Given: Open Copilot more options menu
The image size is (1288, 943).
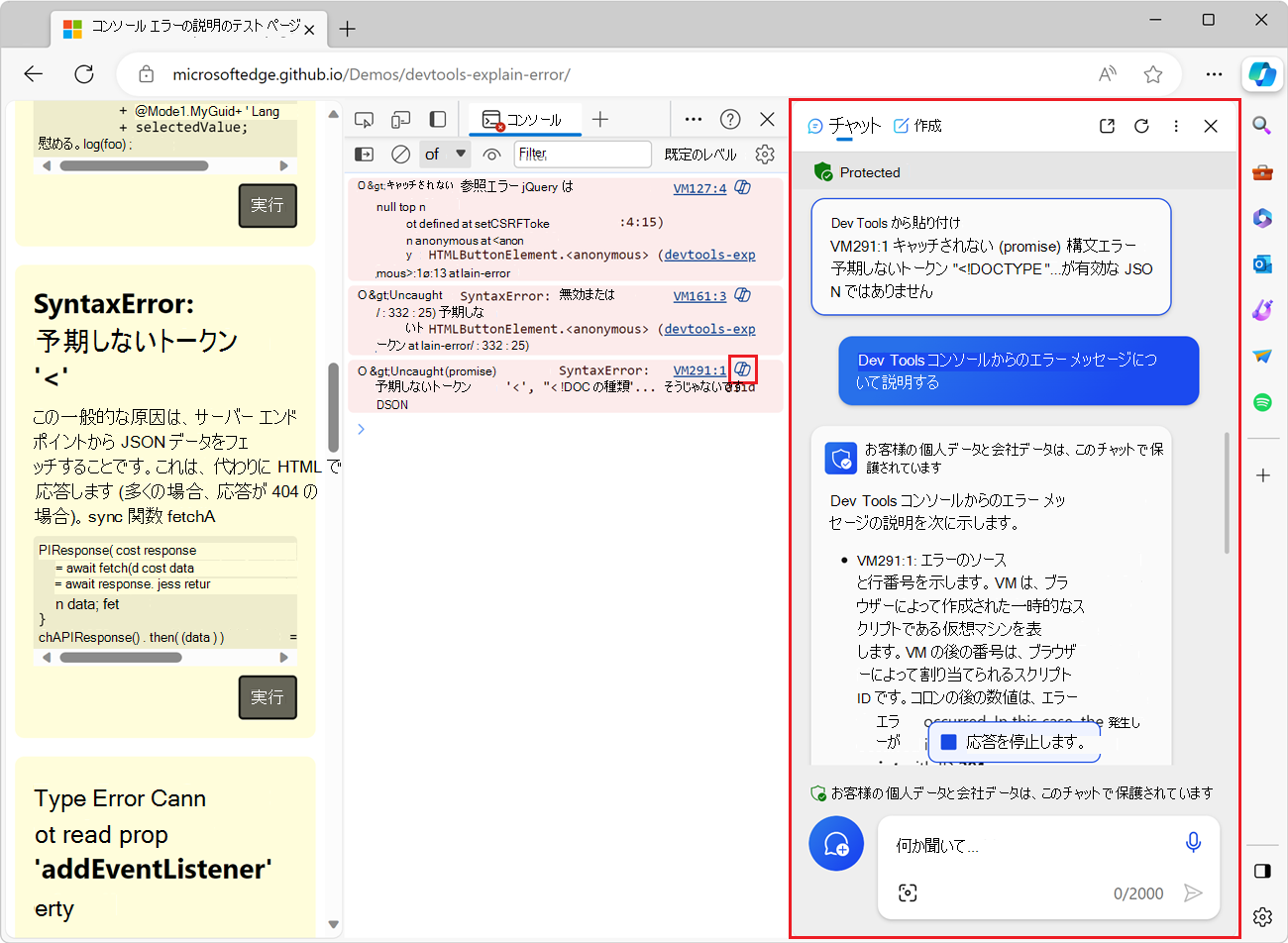Looking at the screenshot, I should [x=1176, y=126].
